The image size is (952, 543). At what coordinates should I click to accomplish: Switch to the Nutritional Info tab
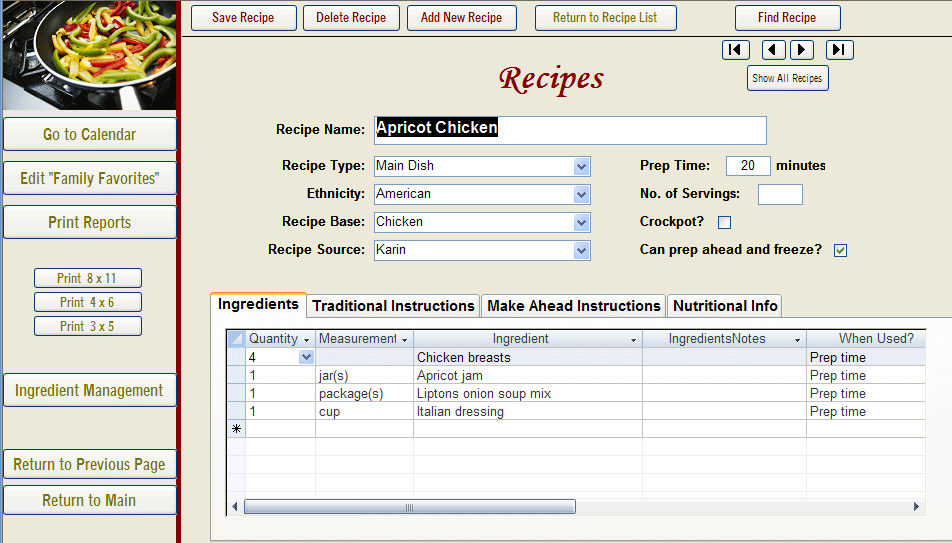click(725, 306)
